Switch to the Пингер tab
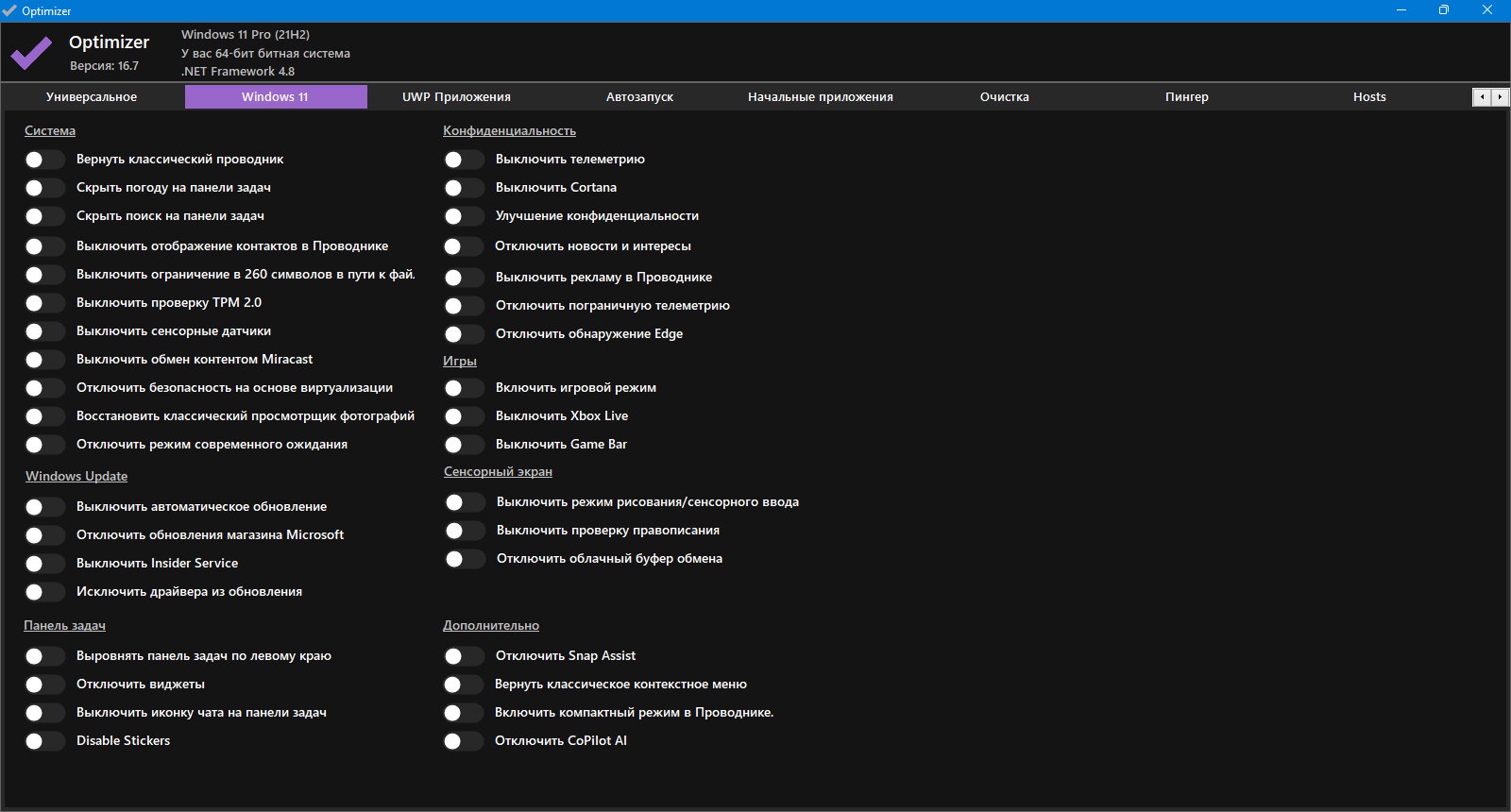 click(x=1187, y=97)
